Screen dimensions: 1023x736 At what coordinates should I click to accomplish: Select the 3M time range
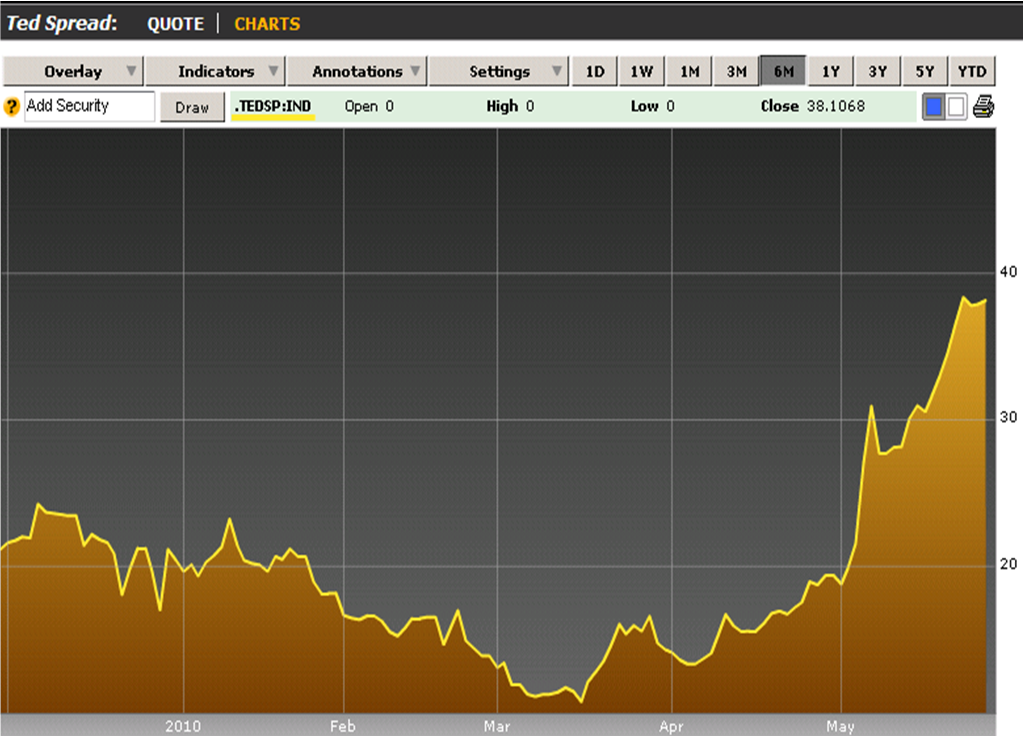736,71
